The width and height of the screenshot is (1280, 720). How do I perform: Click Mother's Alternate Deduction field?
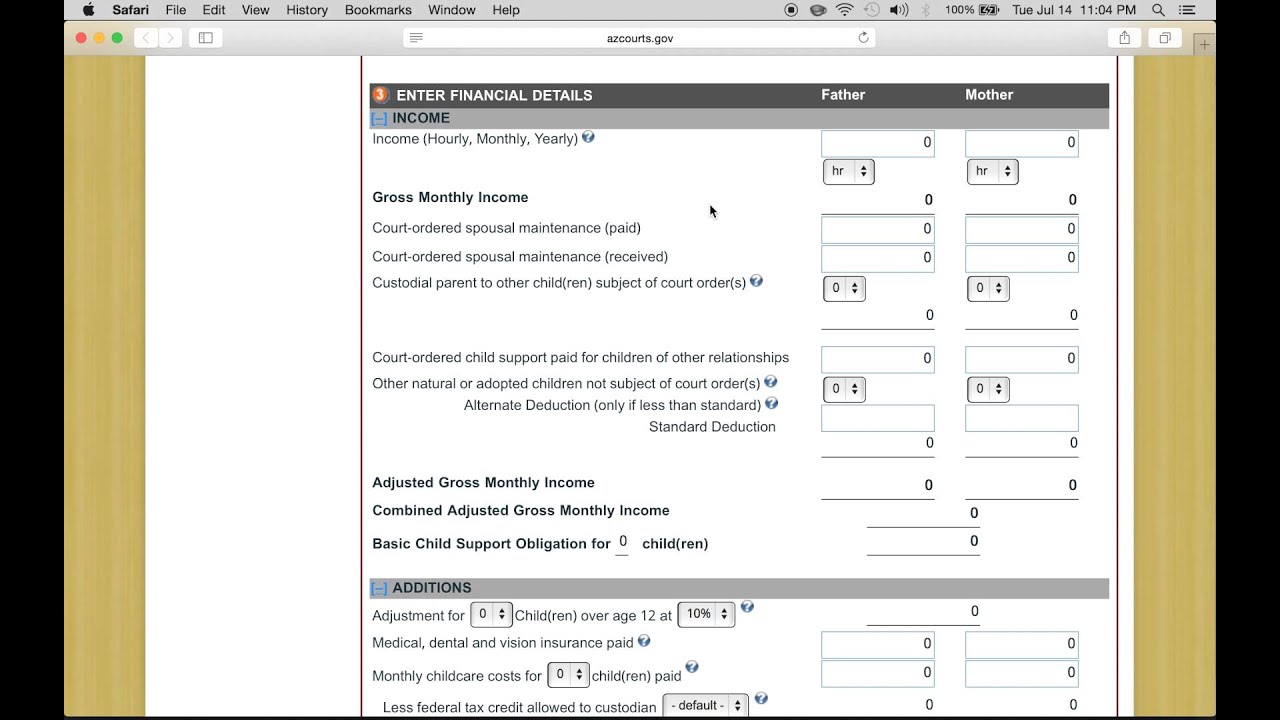coord(1022,418)
